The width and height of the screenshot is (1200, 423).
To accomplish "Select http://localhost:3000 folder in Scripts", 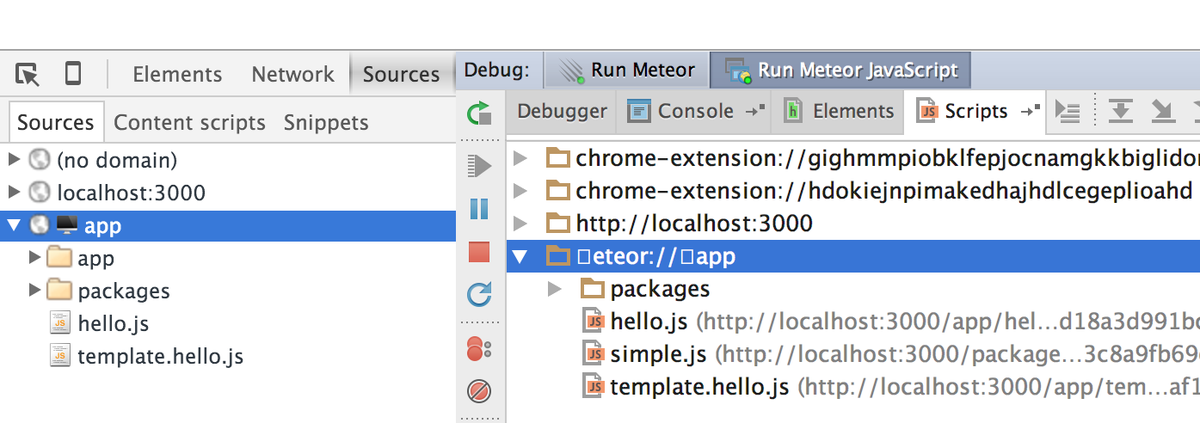I will [x=853, y=223].
